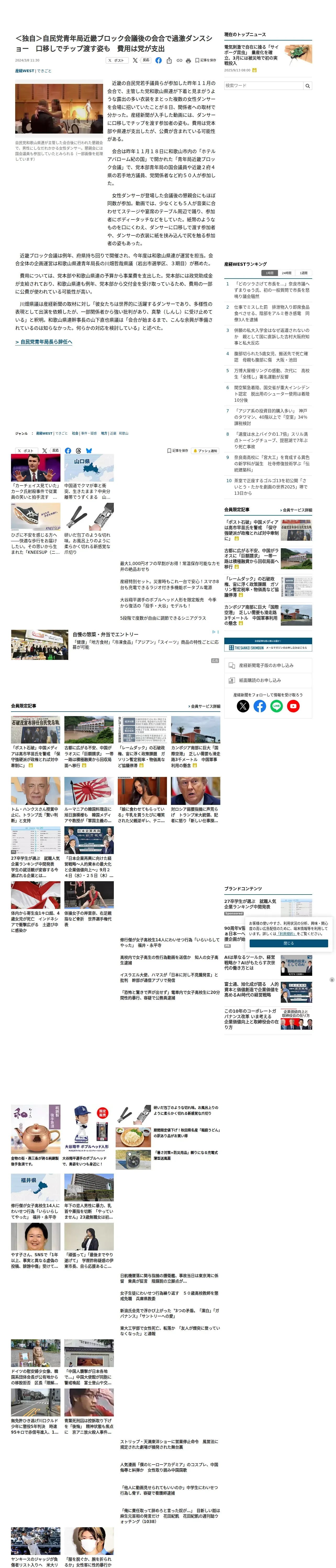The height and width of the screenshot is (1568, 336).
Task: Click the Facebook icon next to the Threads icon
Action: coord(68,451)
